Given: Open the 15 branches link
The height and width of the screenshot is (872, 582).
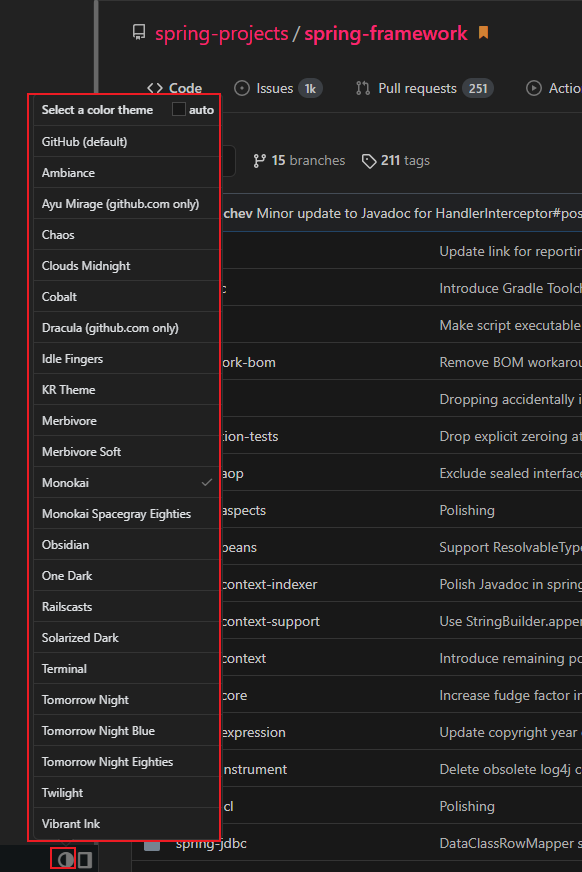Looking at the screenshot, I should (299, 161).
